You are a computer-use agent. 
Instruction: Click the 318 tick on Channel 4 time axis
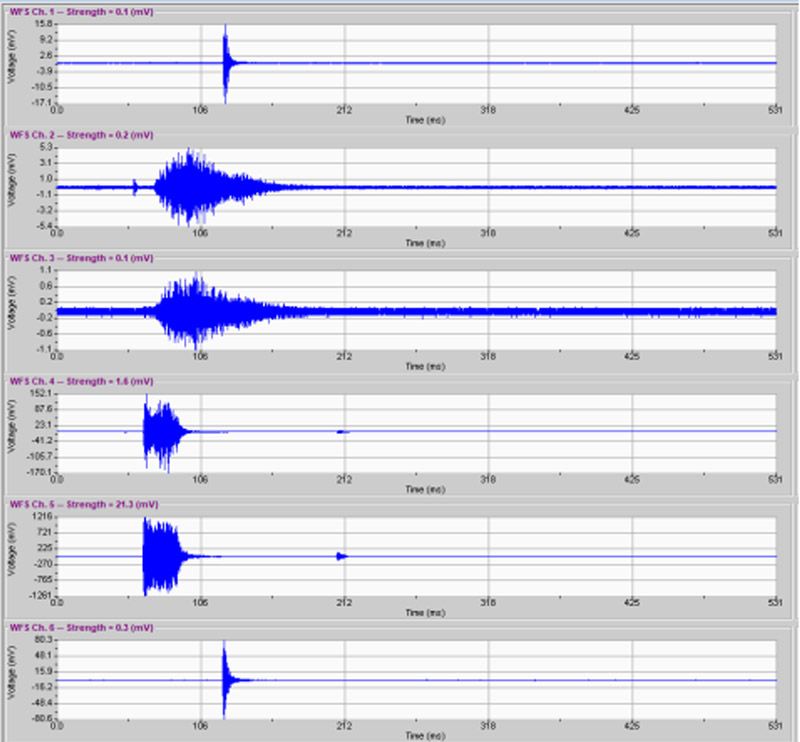[x=488, y=480]
